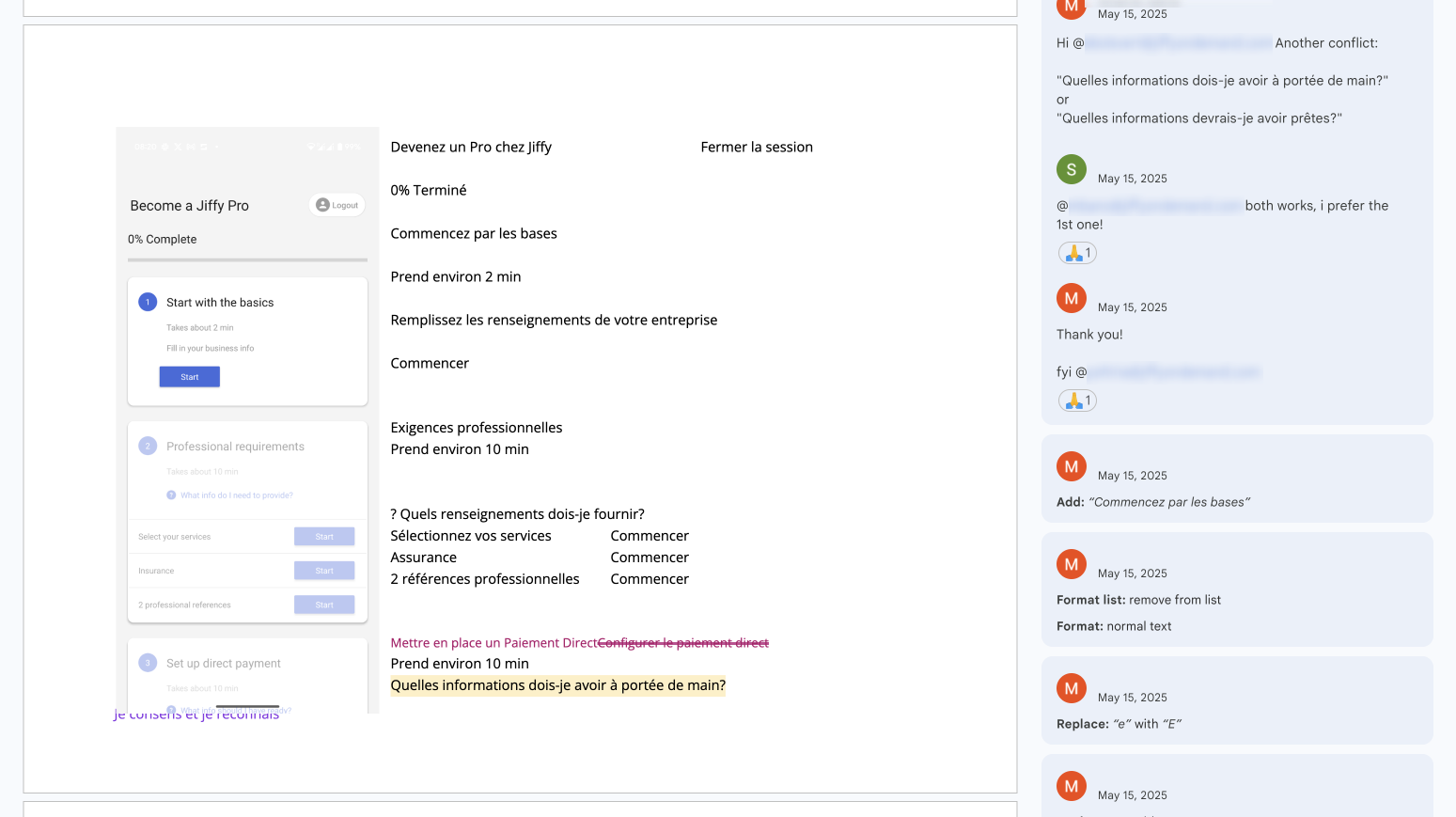Click the green S avatar in the comment thread
The width and height of the screenshot is (1456, 817).
(1072, 170)
